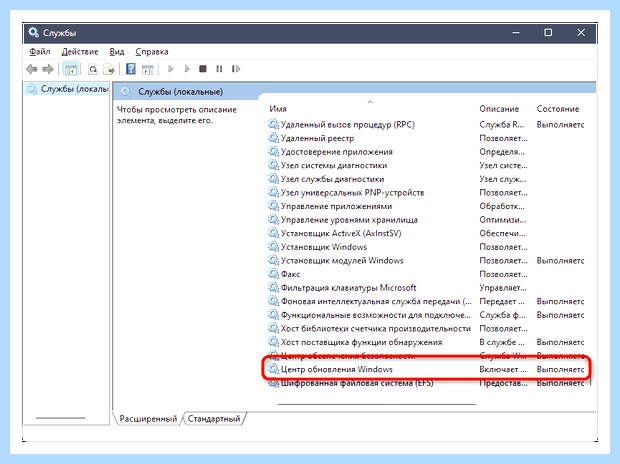Maximize the Службы window

(x=548, y=32)
